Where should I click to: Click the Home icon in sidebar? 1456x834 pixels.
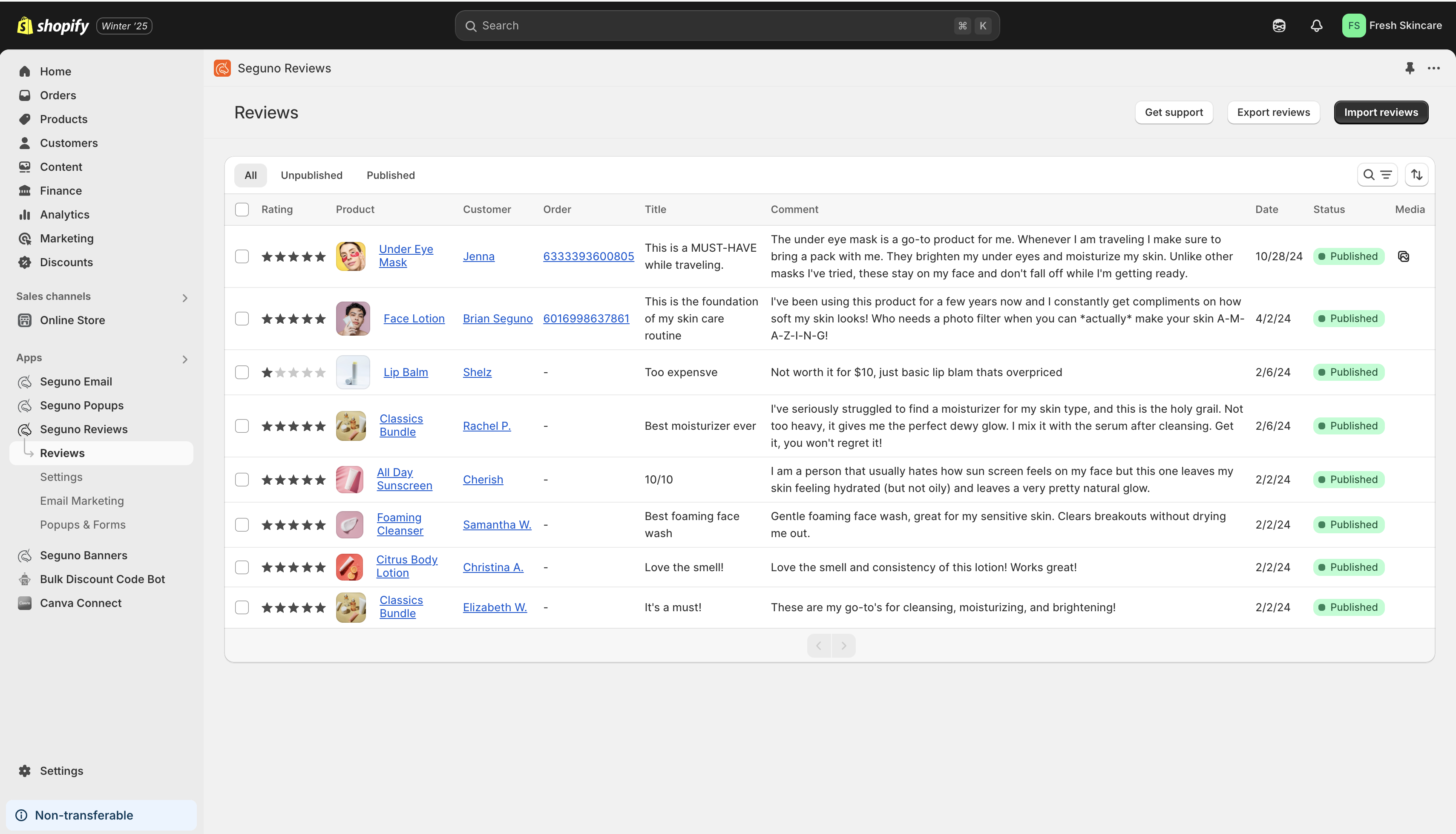point(25,72)
